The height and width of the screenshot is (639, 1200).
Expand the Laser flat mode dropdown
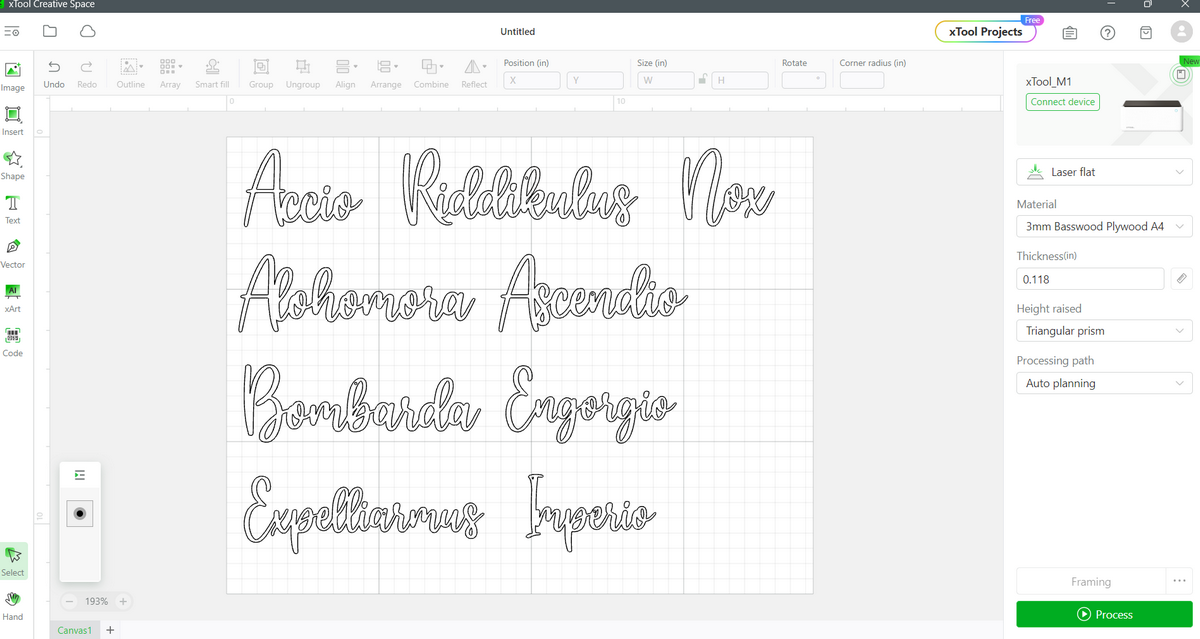1104,172
